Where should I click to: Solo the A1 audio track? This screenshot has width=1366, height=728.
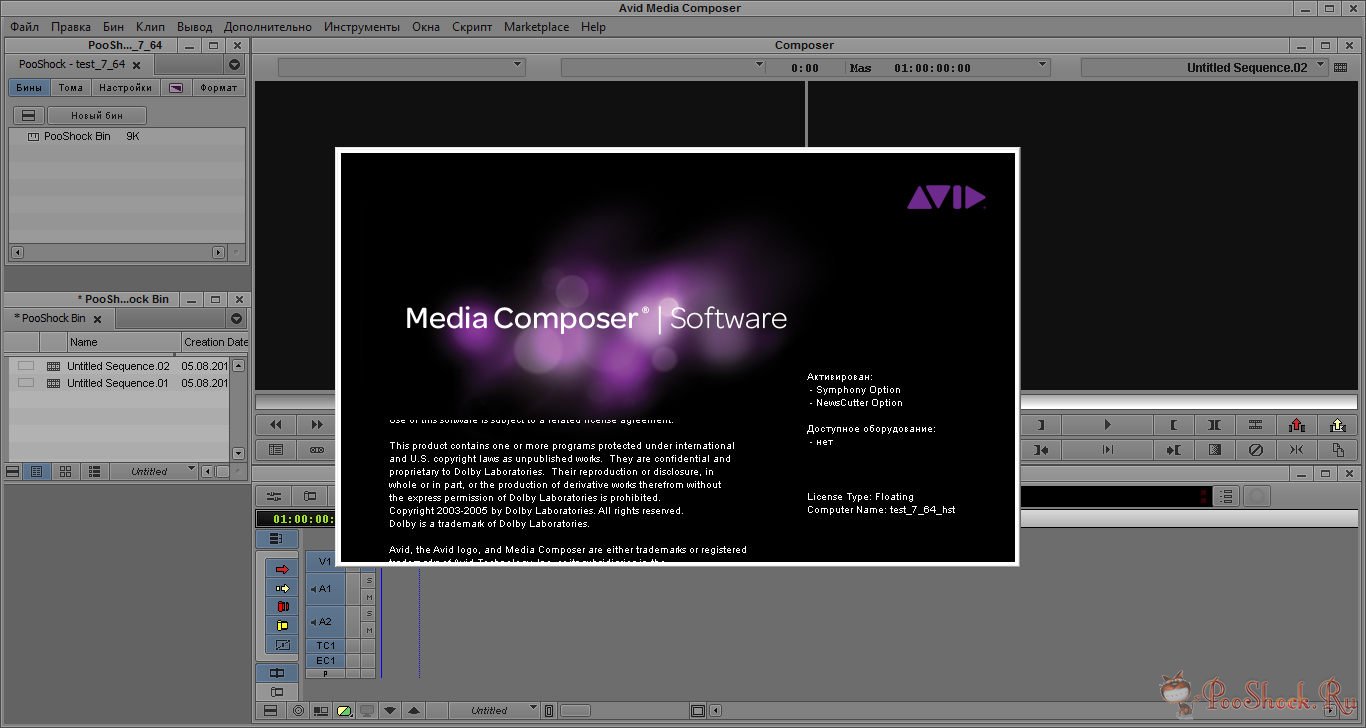point(369,580)
